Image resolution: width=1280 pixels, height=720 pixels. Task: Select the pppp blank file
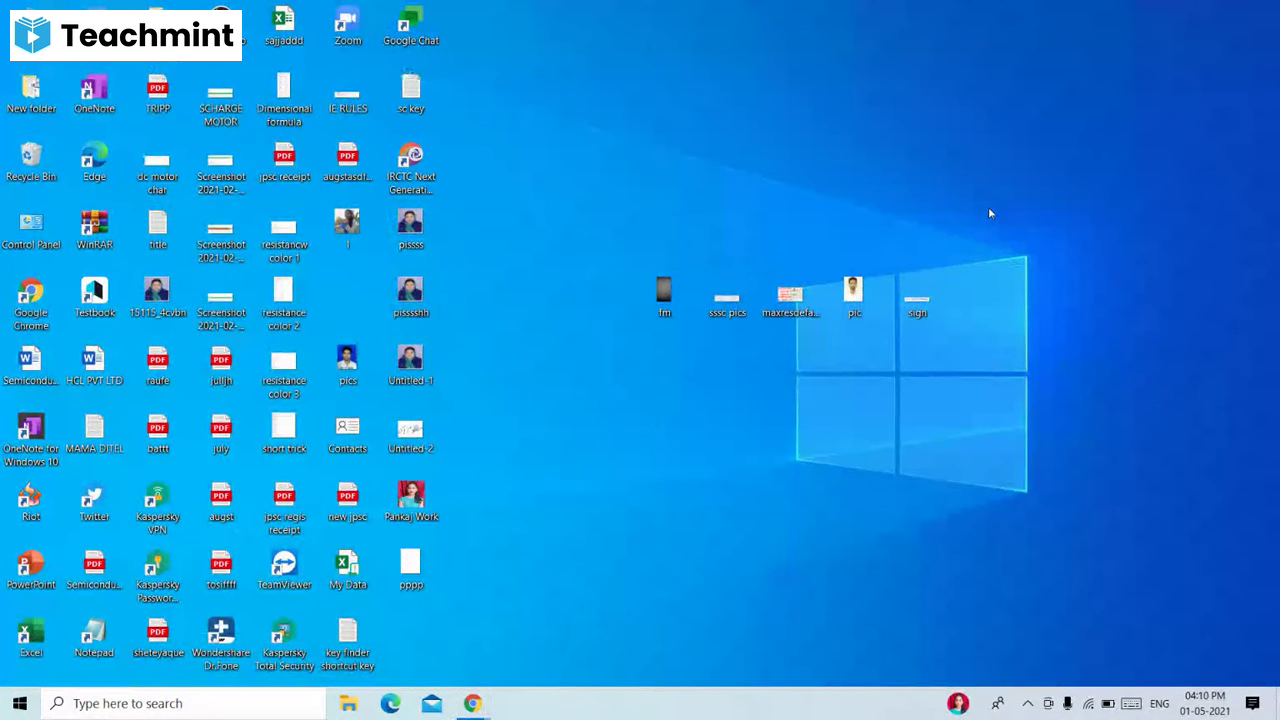click(x=411, y=570)
